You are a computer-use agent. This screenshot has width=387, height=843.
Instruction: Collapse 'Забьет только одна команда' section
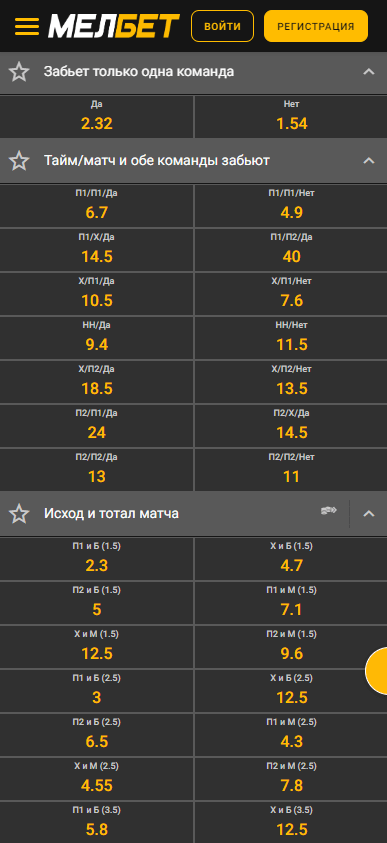[x=369, y=72]
